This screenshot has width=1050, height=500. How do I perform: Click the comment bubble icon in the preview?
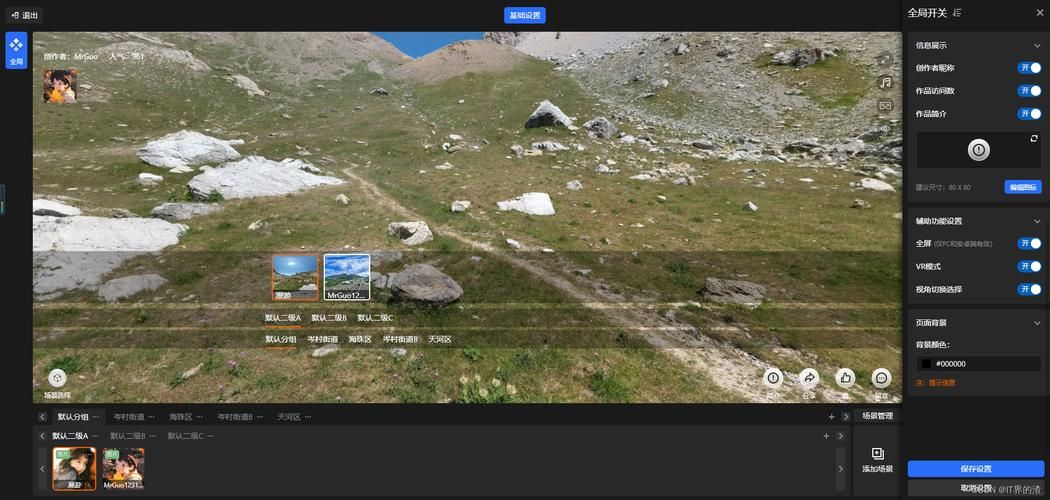[881, 378]
